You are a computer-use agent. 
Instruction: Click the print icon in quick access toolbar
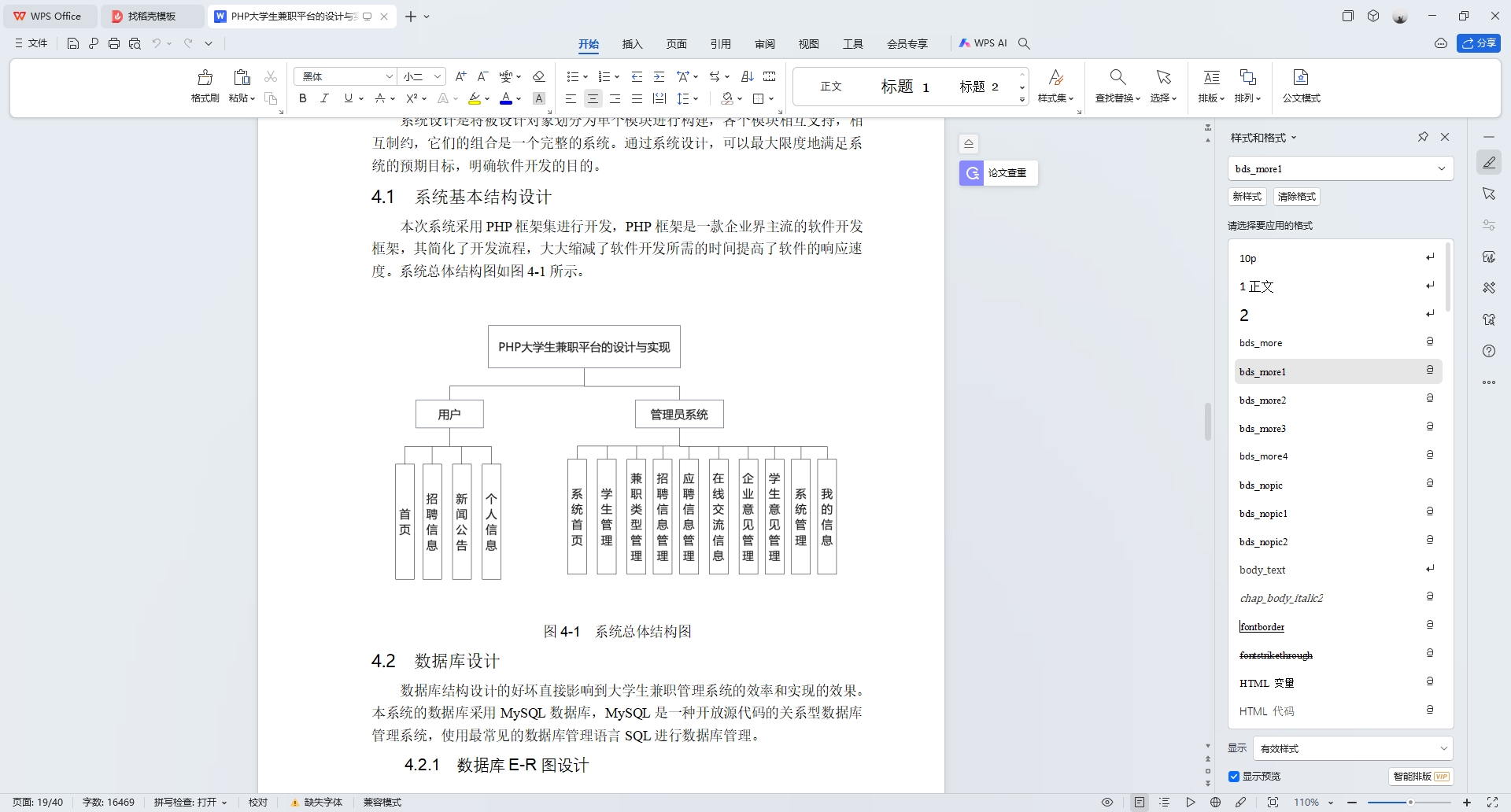[x=114, y=43]
